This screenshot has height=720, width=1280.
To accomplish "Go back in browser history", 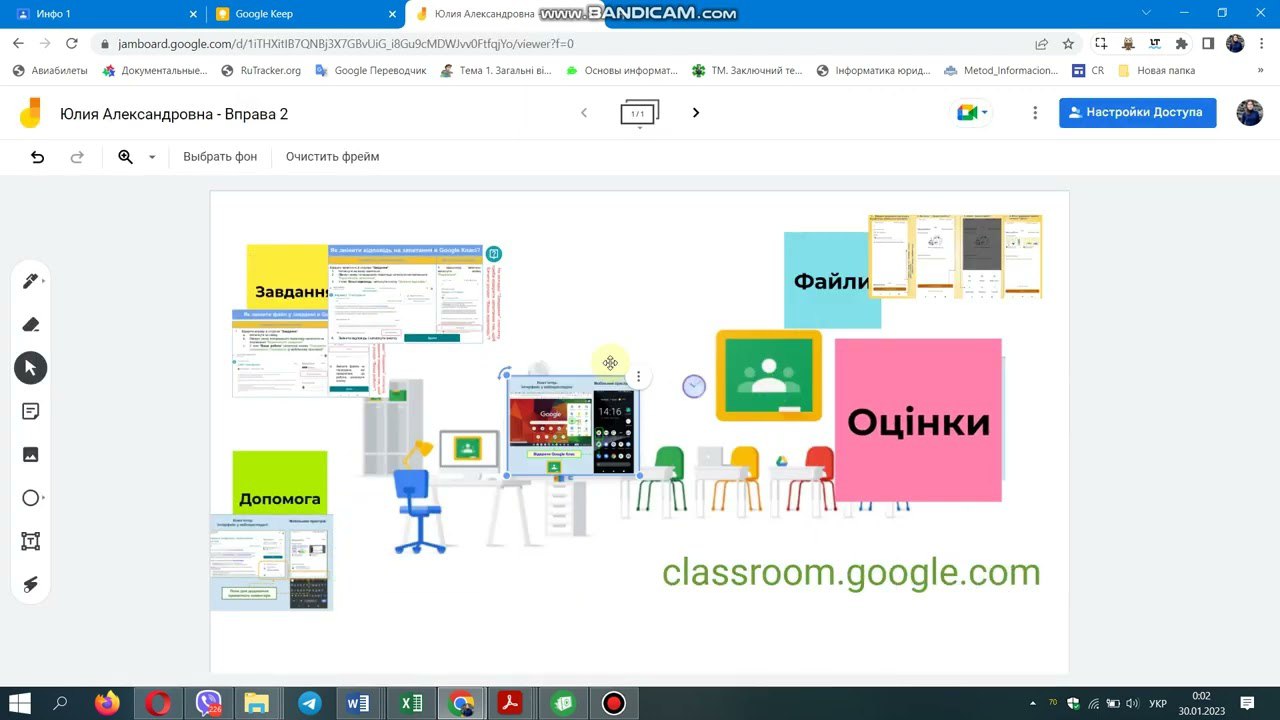I will click(x=19, y=43).
